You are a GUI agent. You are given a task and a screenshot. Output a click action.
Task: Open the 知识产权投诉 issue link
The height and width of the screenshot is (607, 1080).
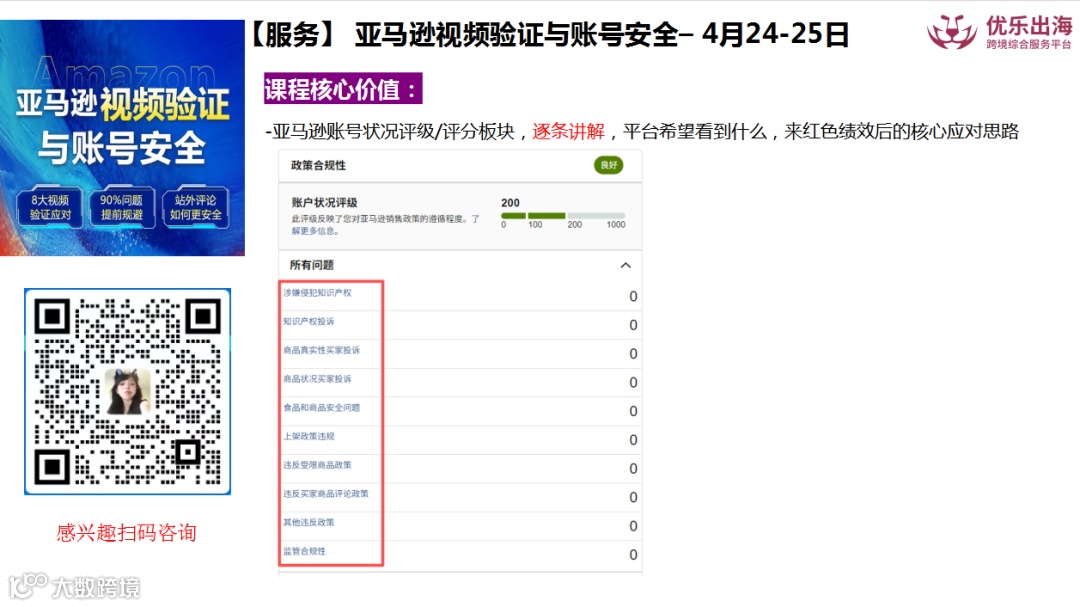point(309,322)
